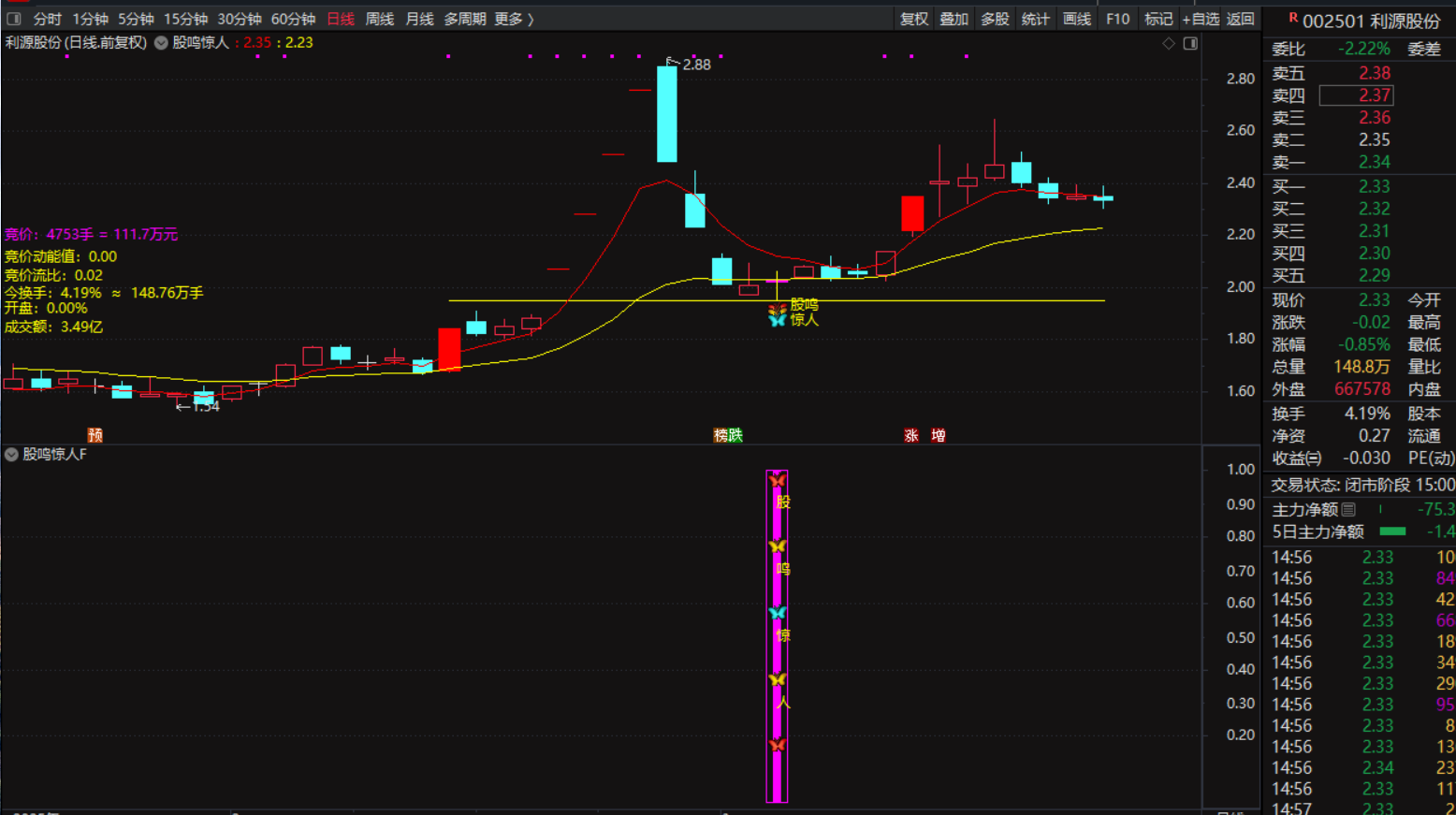This screenshot has width=1456, height=815.
Task: Switch to the 60分钟 timeframe tab
Action: point(293,19)
